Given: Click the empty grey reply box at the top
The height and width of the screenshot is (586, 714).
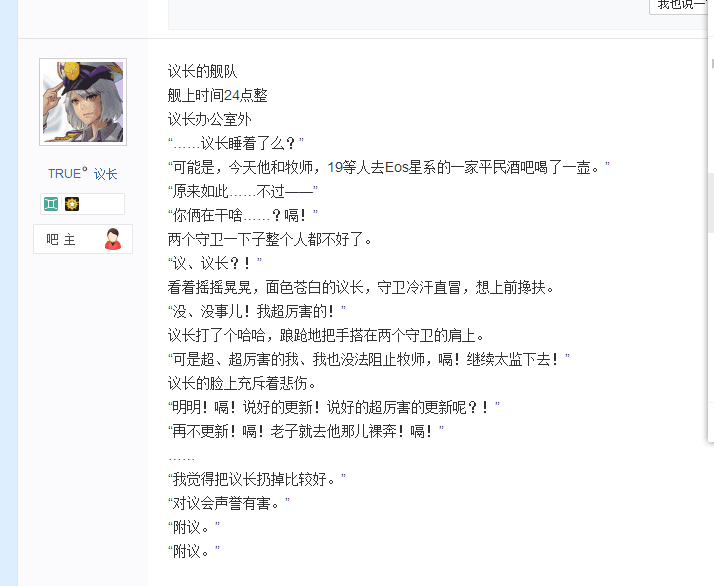Looking at the screenshot, I should click(408, 15).
